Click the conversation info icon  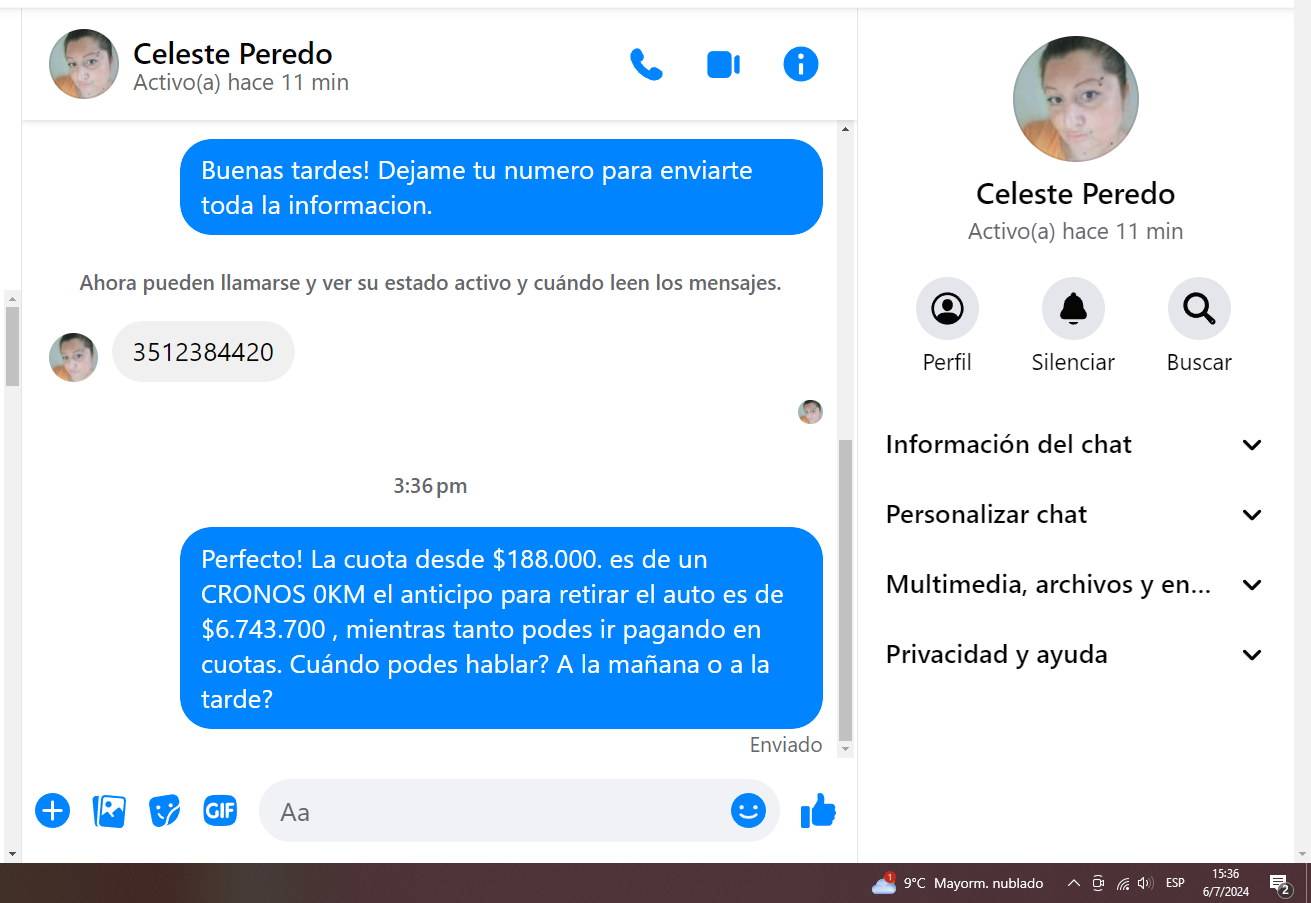point(800,65)
